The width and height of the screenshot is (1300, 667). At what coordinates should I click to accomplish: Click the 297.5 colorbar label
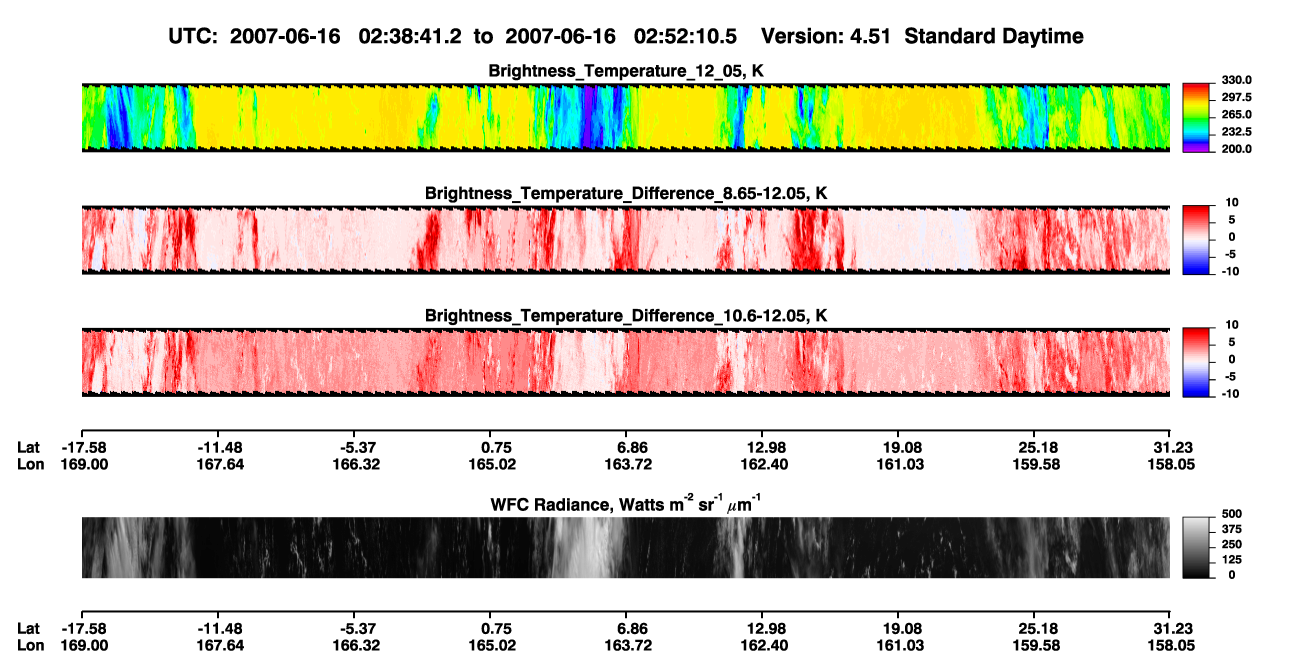point(1236,97)
